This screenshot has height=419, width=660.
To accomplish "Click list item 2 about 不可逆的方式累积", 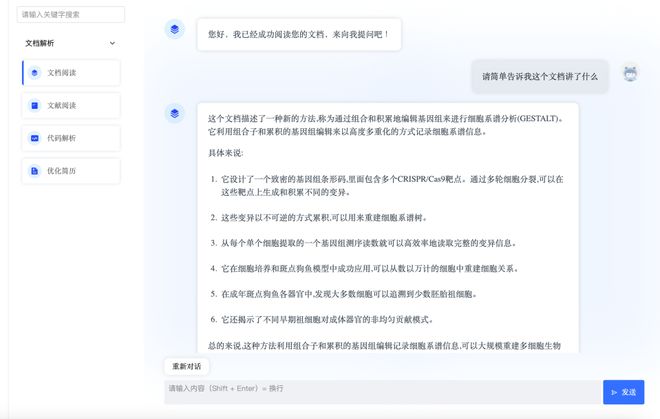I will pyautogui.click(x=319, y=218).
